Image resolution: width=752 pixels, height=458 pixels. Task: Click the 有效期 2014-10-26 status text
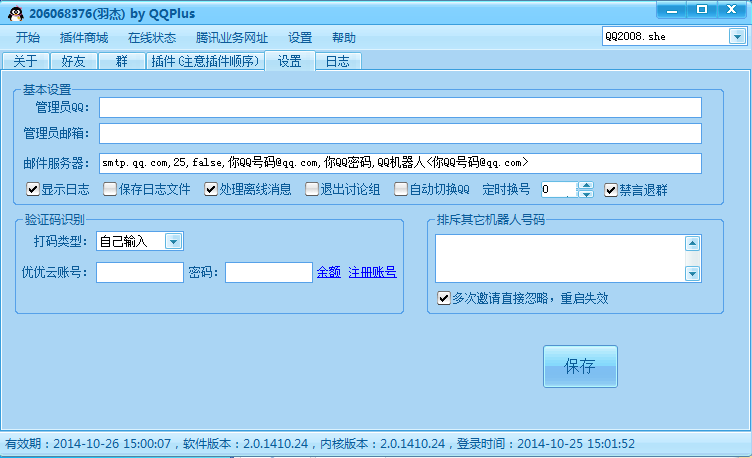coord(88,444)
